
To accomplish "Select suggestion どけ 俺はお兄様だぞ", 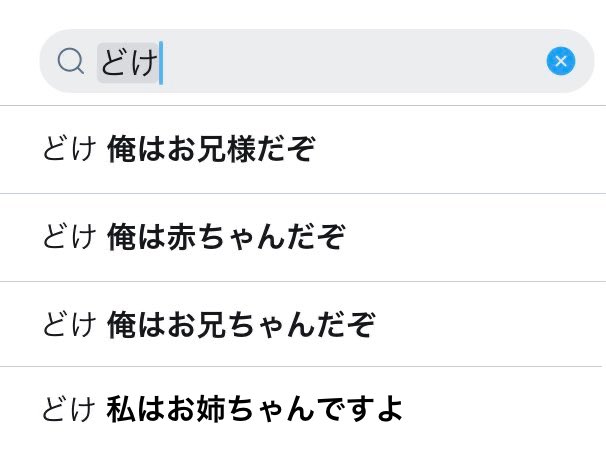I will pos(303,149).
